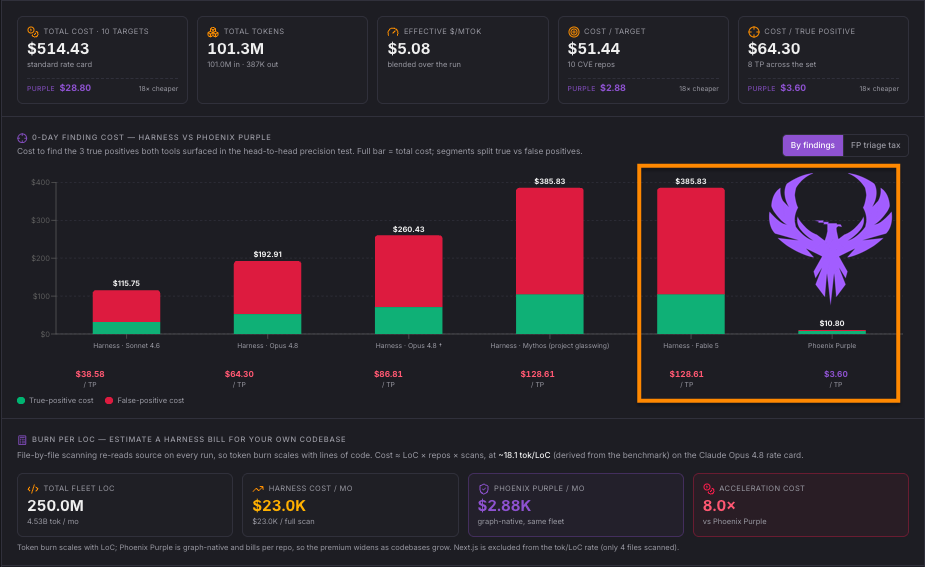This screenshot has height=567, width=925.
Task: Click the $192.91 bar label
Action: point(267,254)
